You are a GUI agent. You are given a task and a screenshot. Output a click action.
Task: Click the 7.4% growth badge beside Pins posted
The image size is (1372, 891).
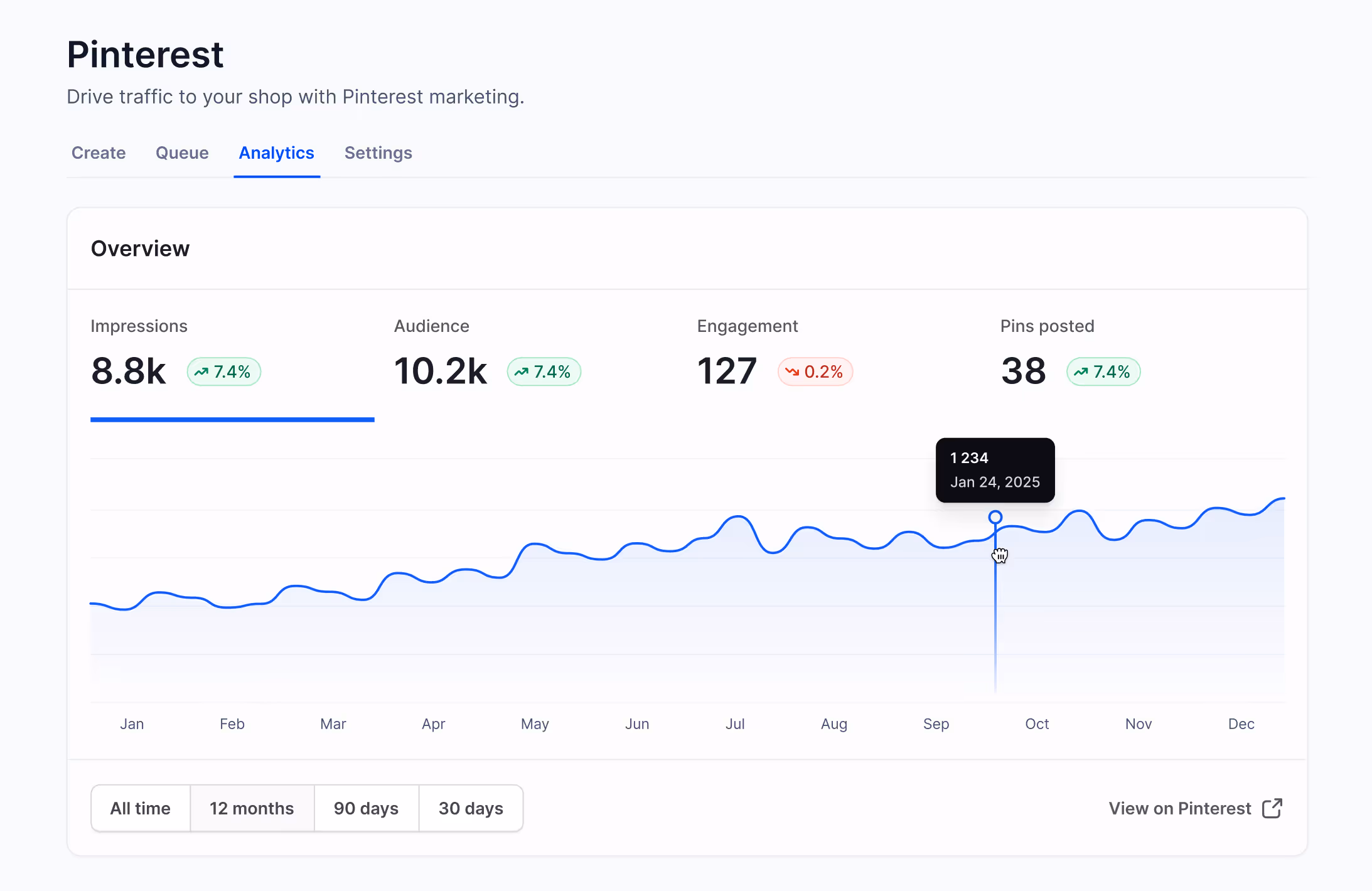1103,371
